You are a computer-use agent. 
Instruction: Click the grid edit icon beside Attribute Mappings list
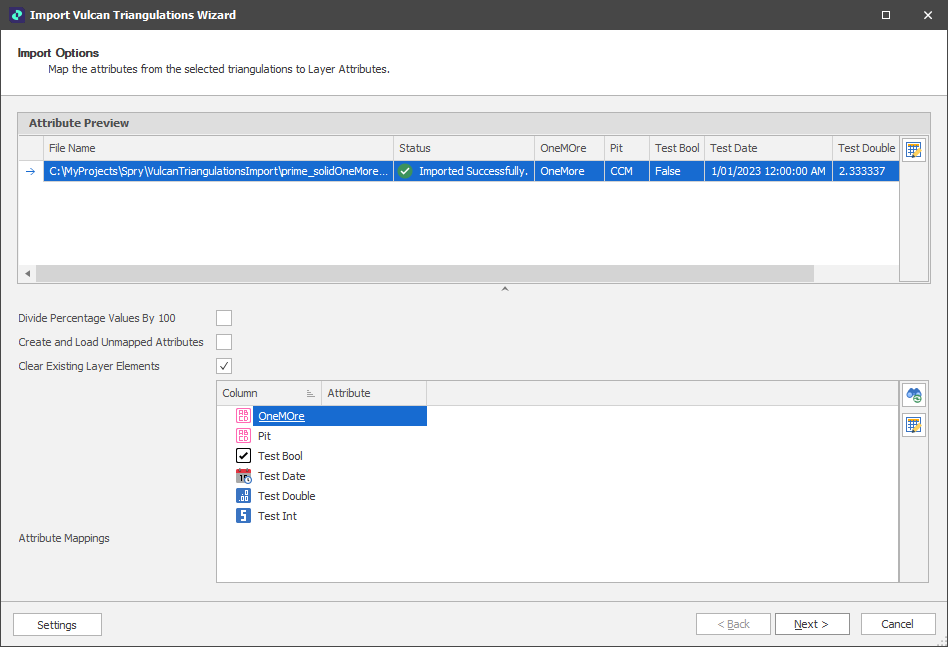click(x=913, y=425)
